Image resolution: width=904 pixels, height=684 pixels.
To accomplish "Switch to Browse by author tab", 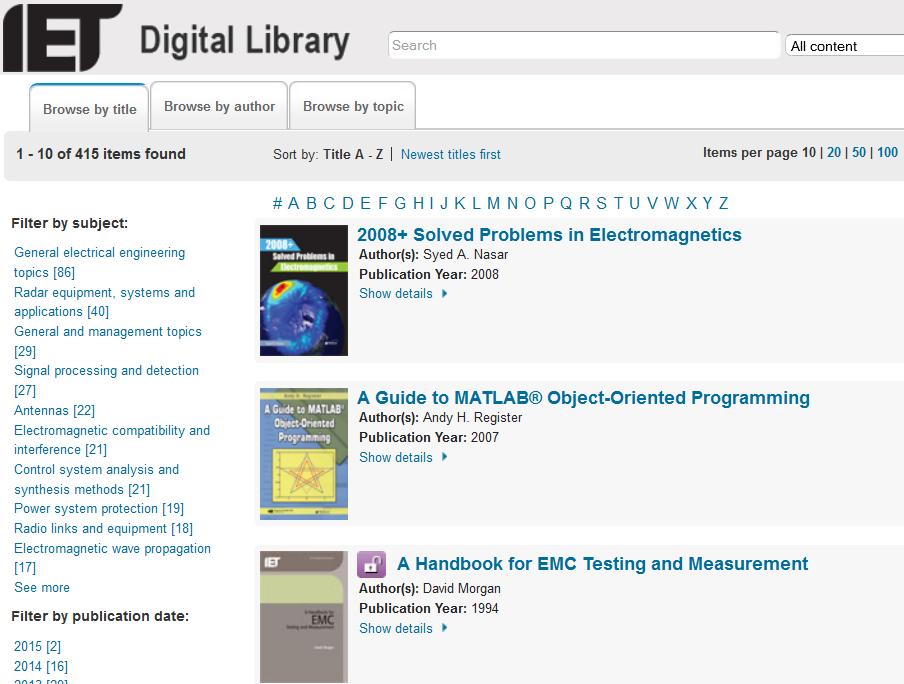I will 219,106.
